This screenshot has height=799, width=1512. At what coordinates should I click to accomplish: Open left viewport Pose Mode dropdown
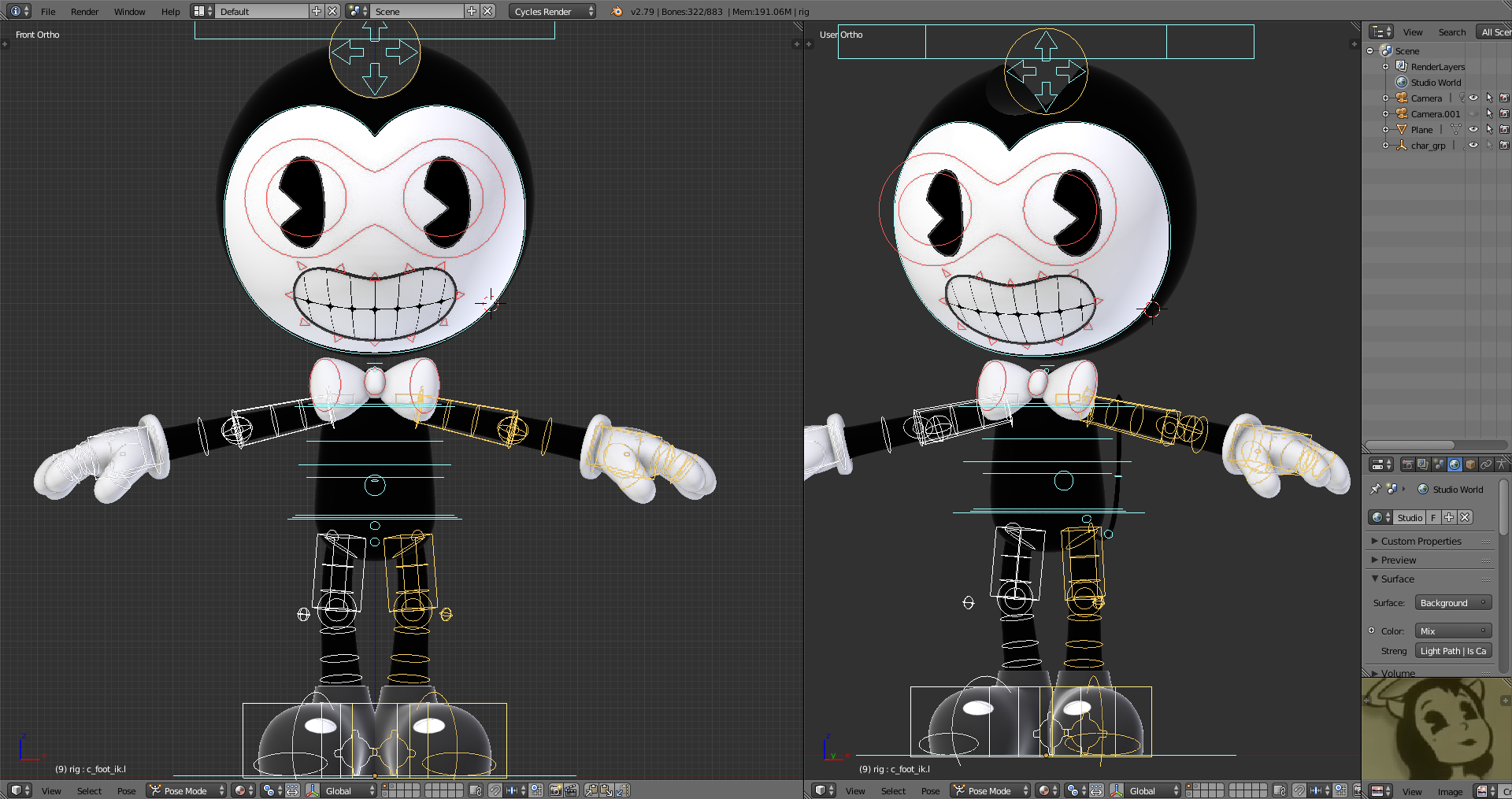click(187, 791)
